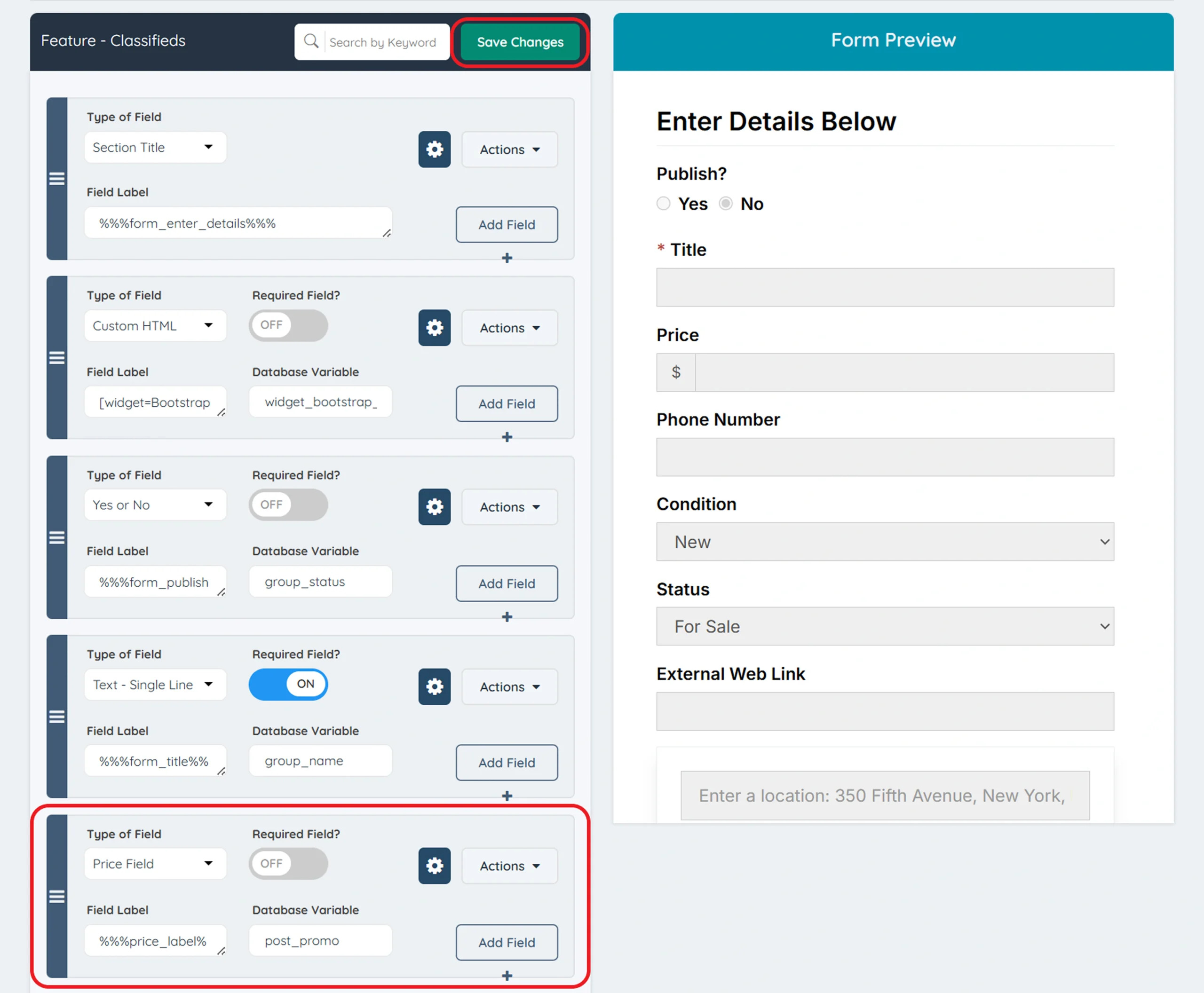Grab drag handle of Text - Single Line field
The height and width of the screenshot is (993, 1204).
coord(56,717)
